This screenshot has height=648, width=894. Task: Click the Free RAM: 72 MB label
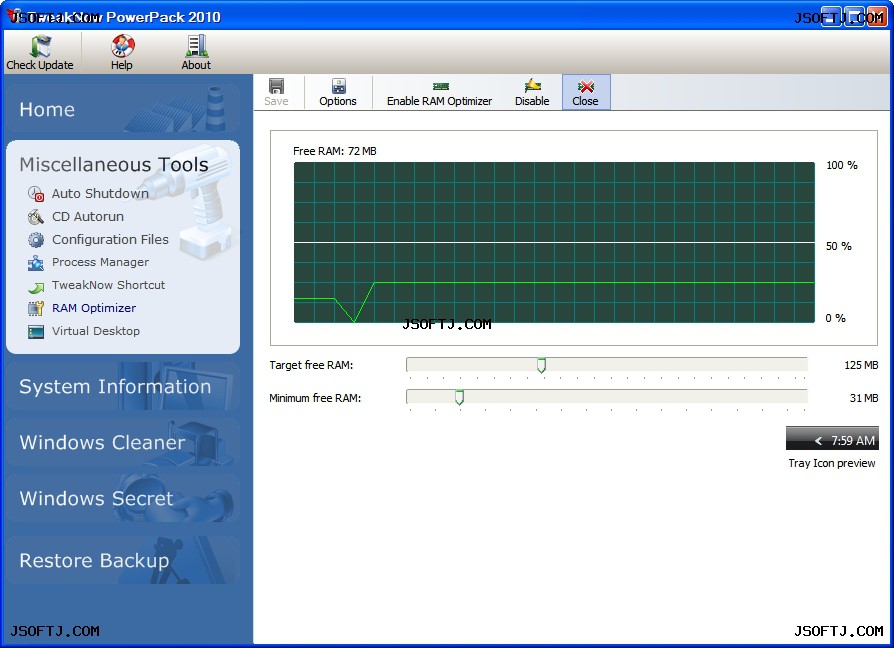coord(335,151)
